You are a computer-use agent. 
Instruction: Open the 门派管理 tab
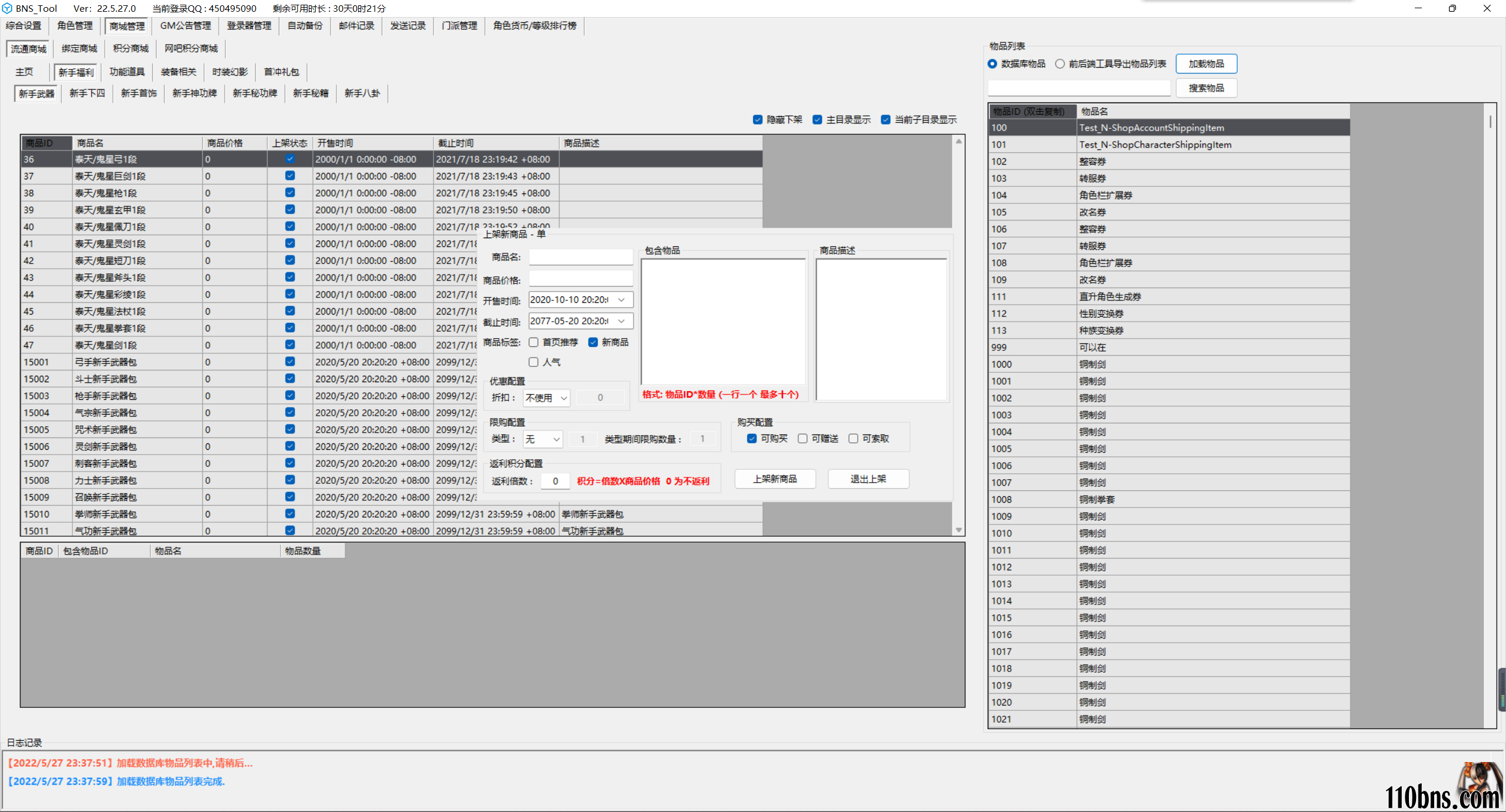click(459, 25)
